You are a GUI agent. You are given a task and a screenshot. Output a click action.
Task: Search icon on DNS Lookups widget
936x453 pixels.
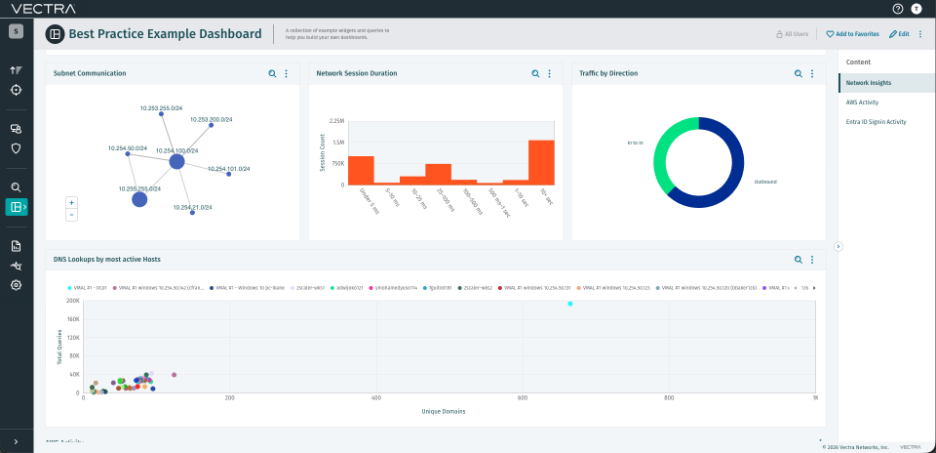pos(798,260)
